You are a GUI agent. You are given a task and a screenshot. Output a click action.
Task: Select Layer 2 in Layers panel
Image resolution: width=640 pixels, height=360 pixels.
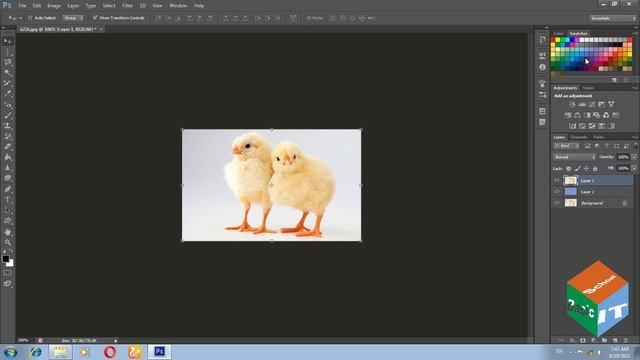pos(593,191)
